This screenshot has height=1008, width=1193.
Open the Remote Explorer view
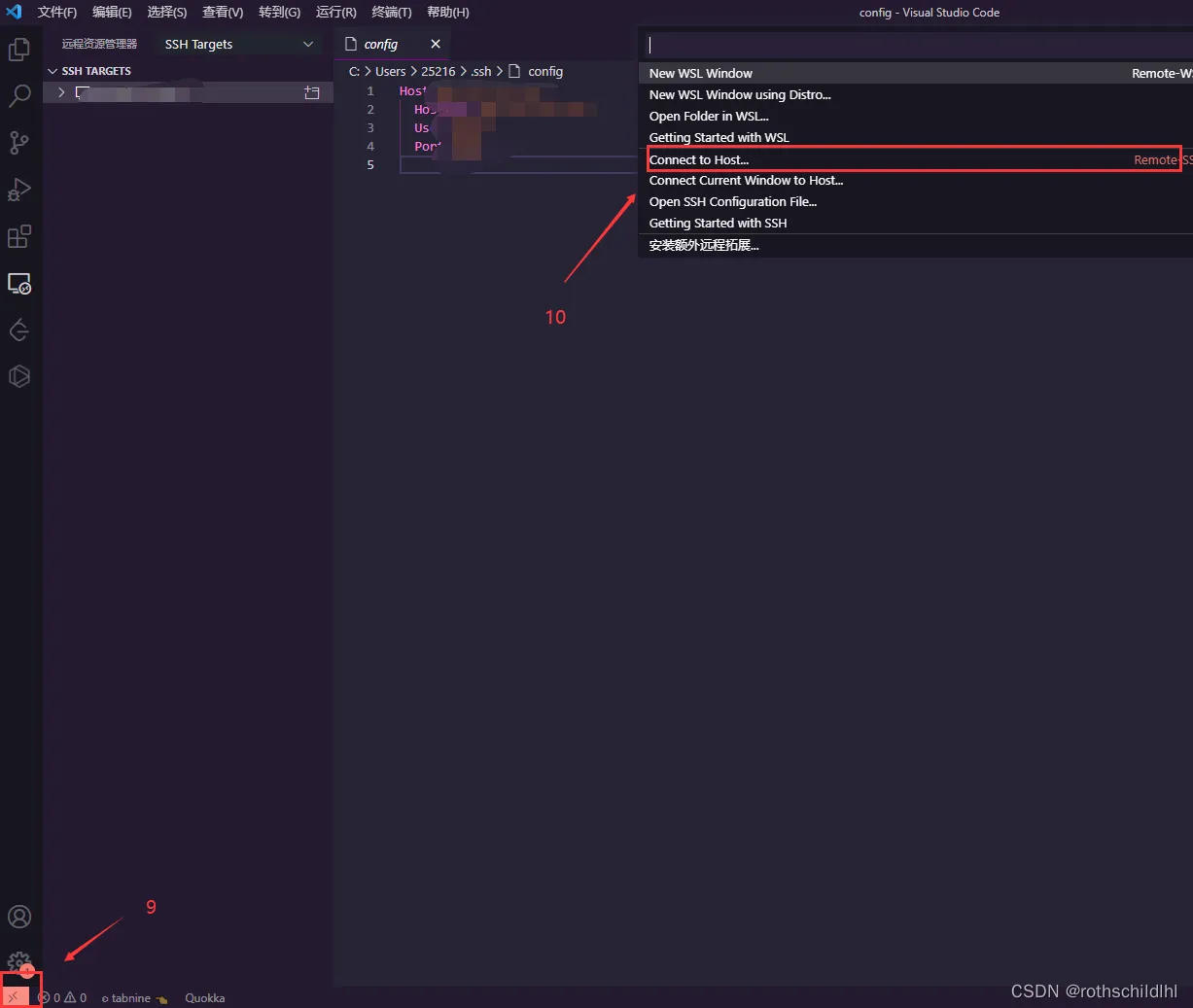click(x=19, y=284)
